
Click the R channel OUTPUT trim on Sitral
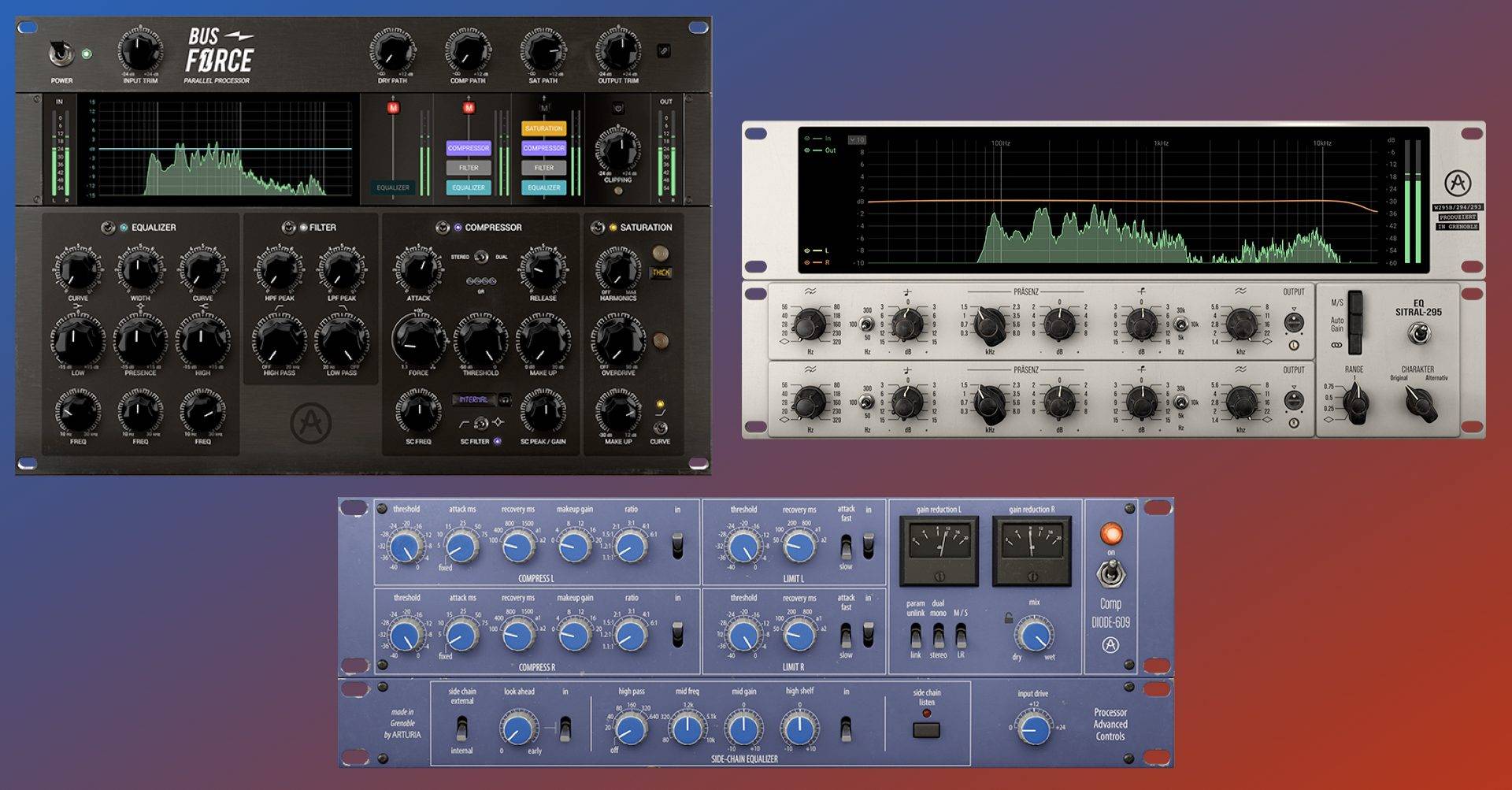(1293, 400)
